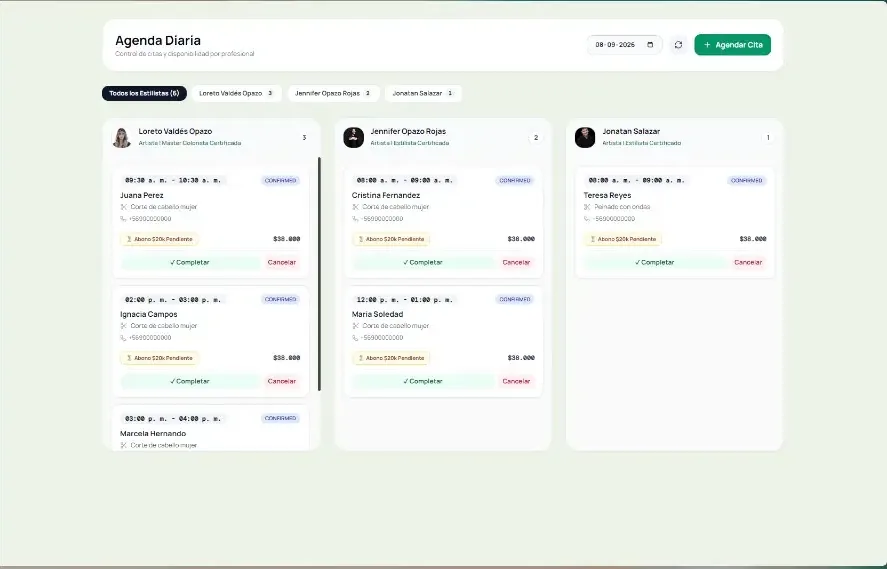Click the refresh icon beside the date
Screen dimensions: 887x569
click(678, 45)
